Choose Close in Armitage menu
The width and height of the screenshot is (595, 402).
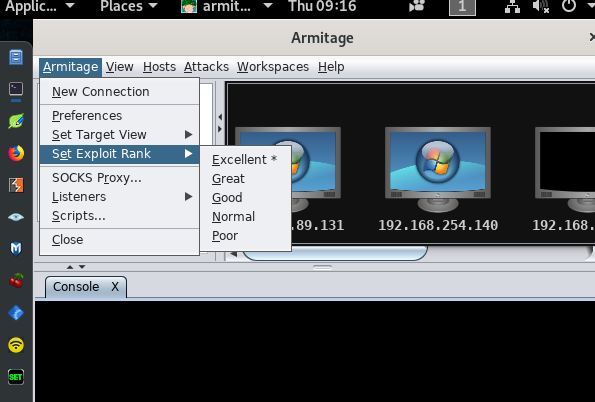[x=120, y=240]
